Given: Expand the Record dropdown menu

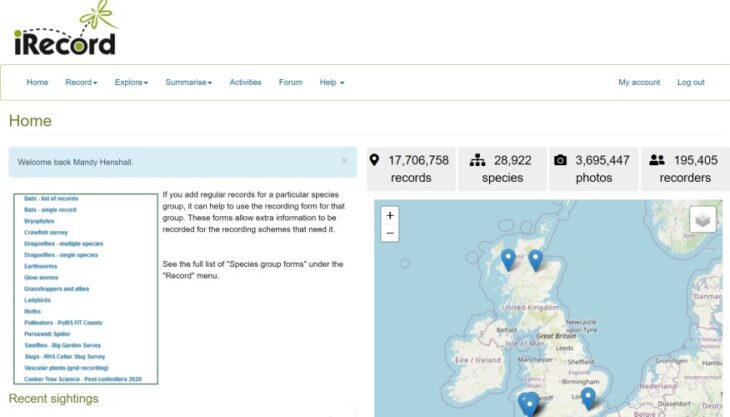Looking at the screenshot, I should coord(81,82).
